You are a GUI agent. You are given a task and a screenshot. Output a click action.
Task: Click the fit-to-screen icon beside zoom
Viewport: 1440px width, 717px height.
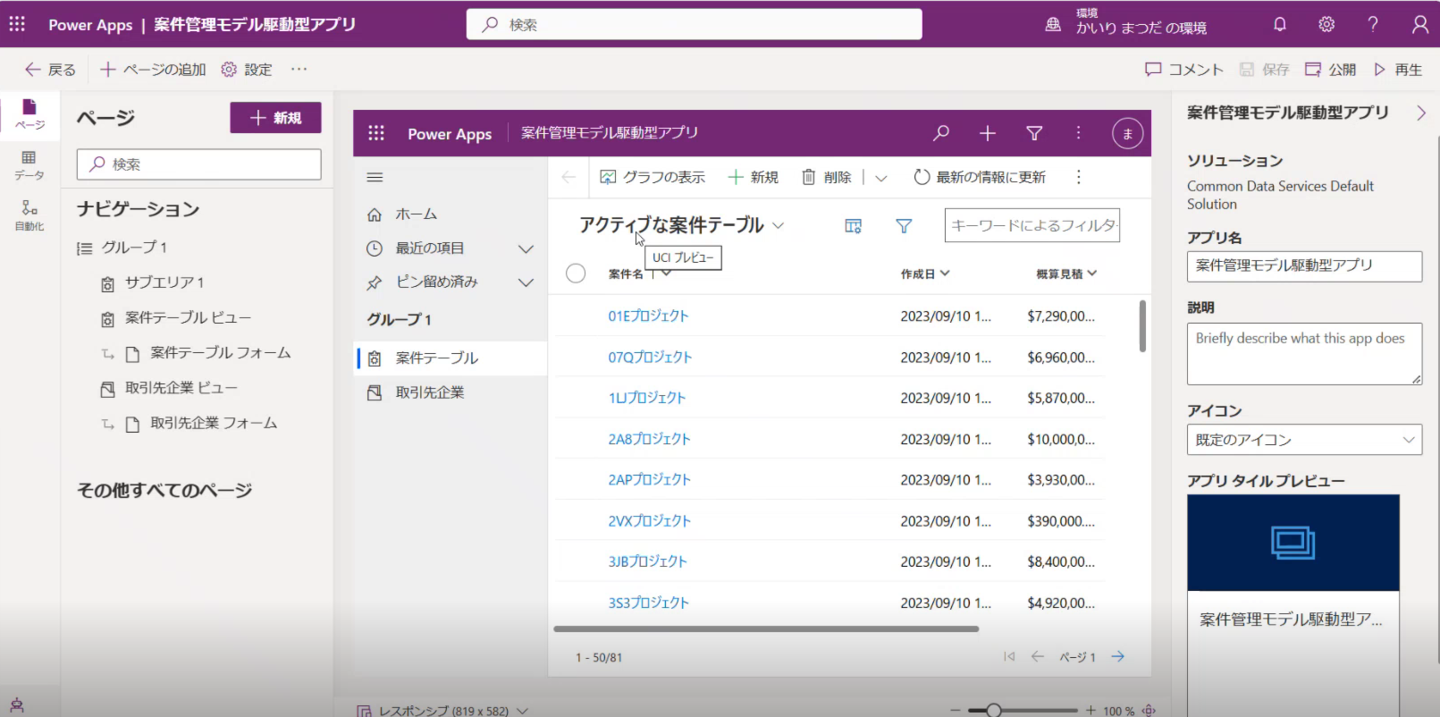point(1149,710)
